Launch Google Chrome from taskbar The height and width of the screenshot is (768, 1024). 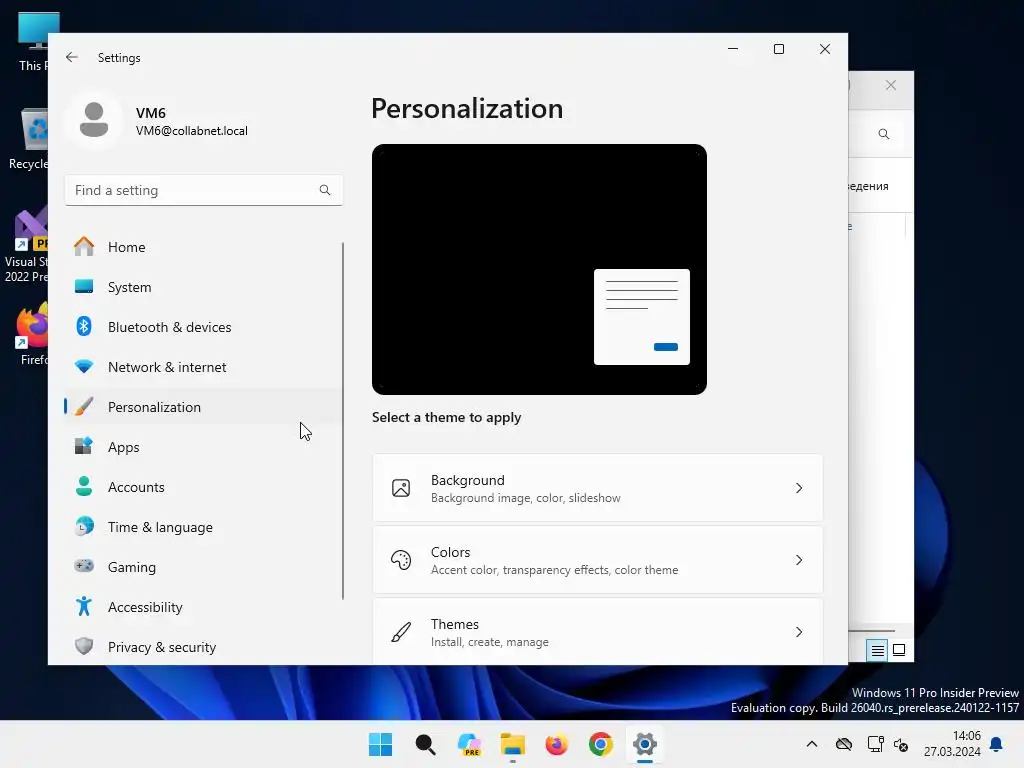[601, 744]
